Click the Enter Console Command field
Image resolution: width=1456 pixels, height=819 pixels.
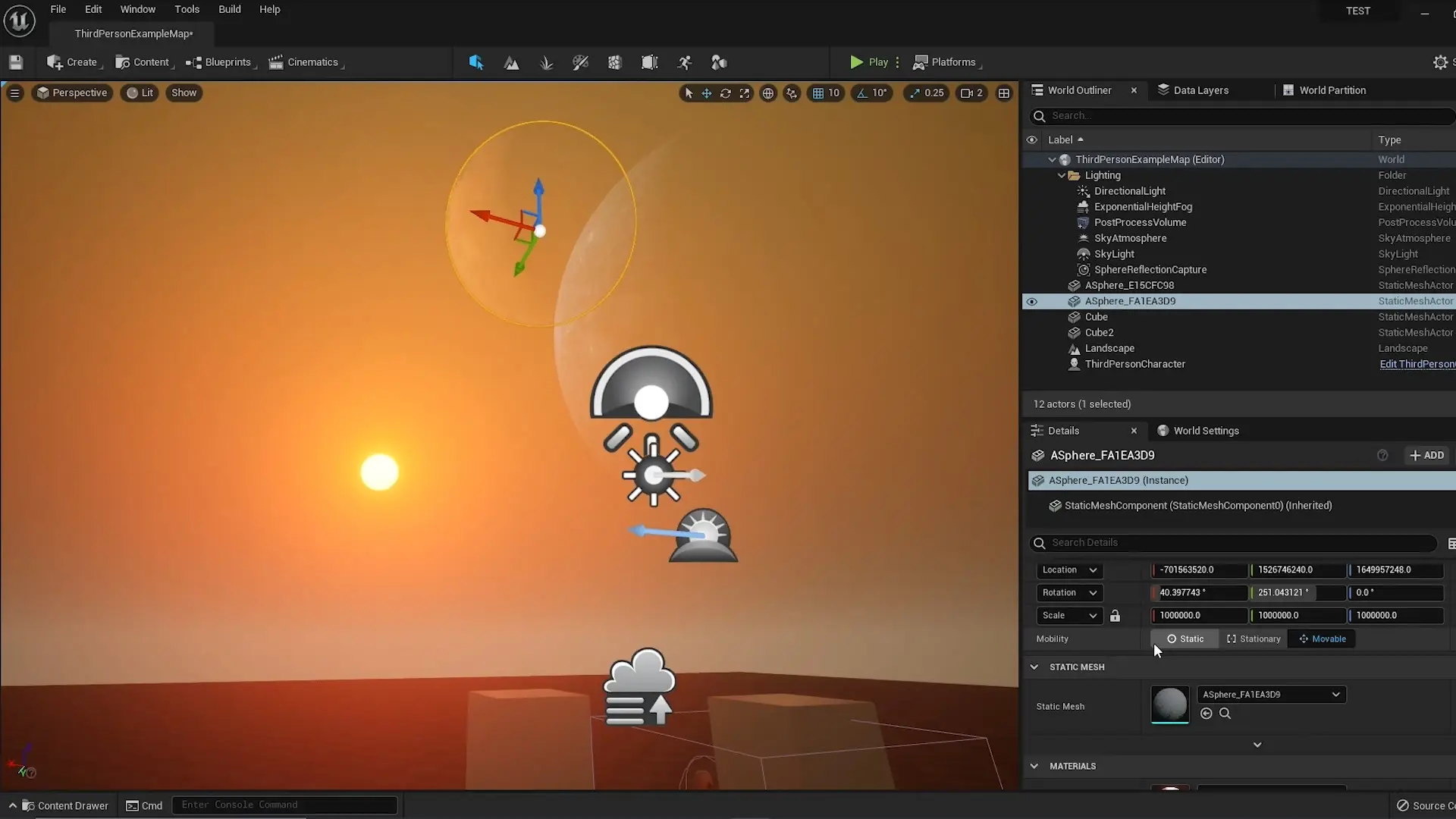point(284,805)
